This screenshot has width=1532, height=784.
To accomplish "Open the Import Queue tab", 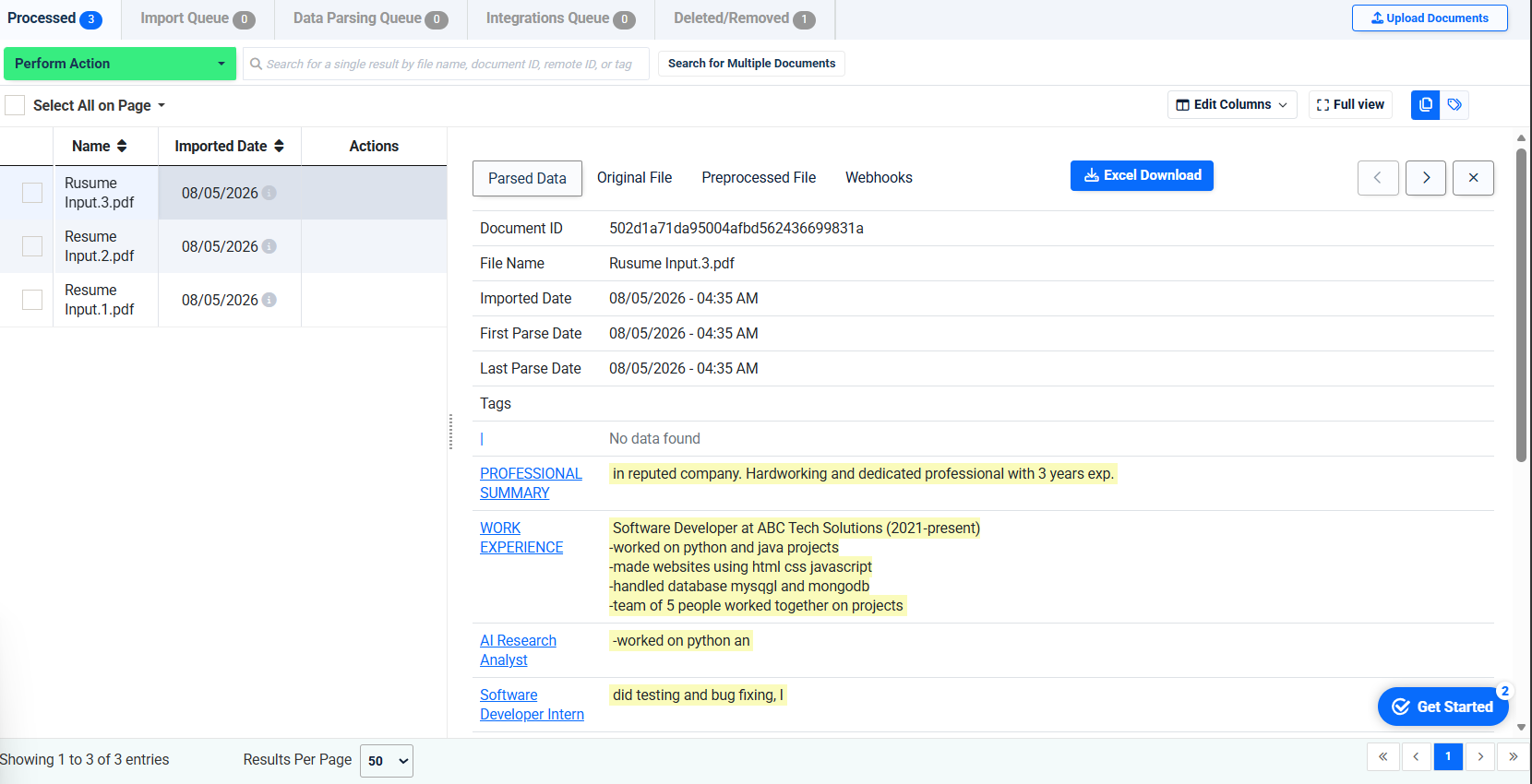I will [x=197, y=18].
